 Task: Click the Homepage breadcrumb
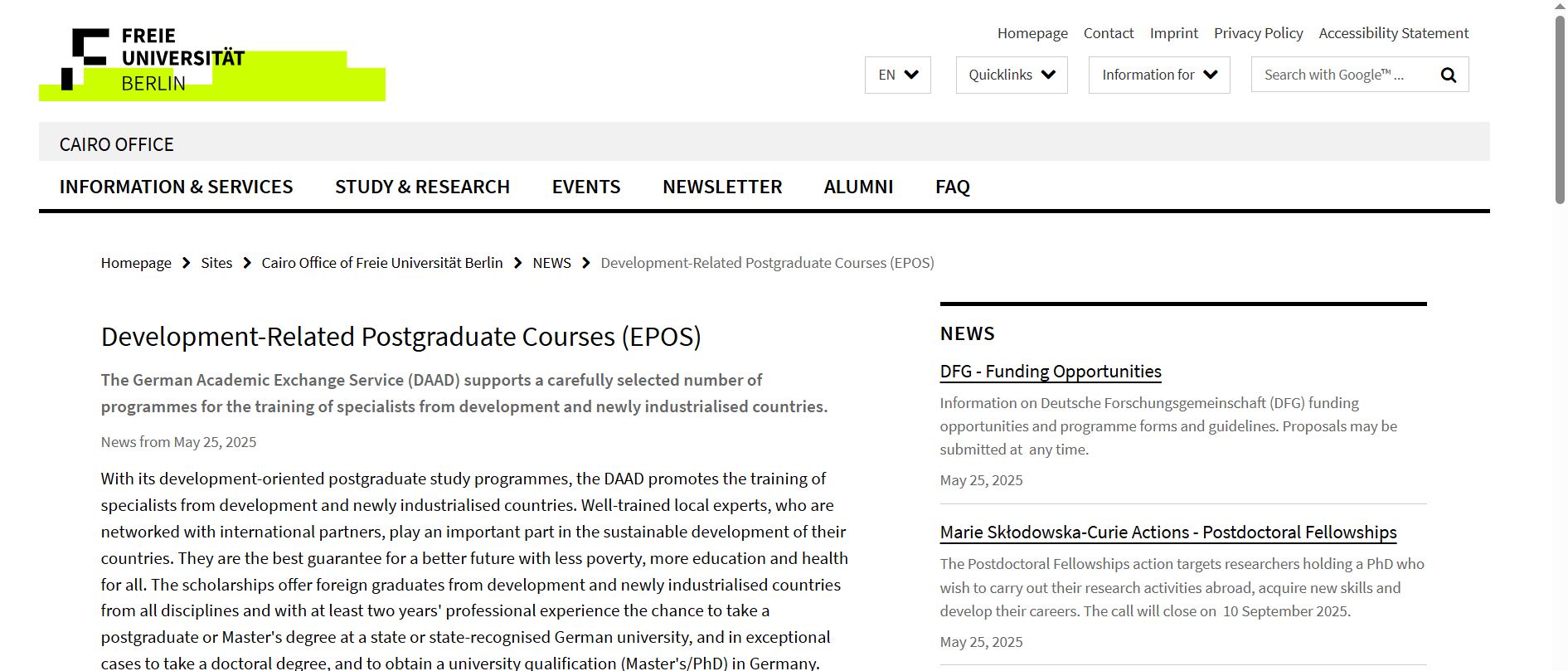(x=136, y=263)
